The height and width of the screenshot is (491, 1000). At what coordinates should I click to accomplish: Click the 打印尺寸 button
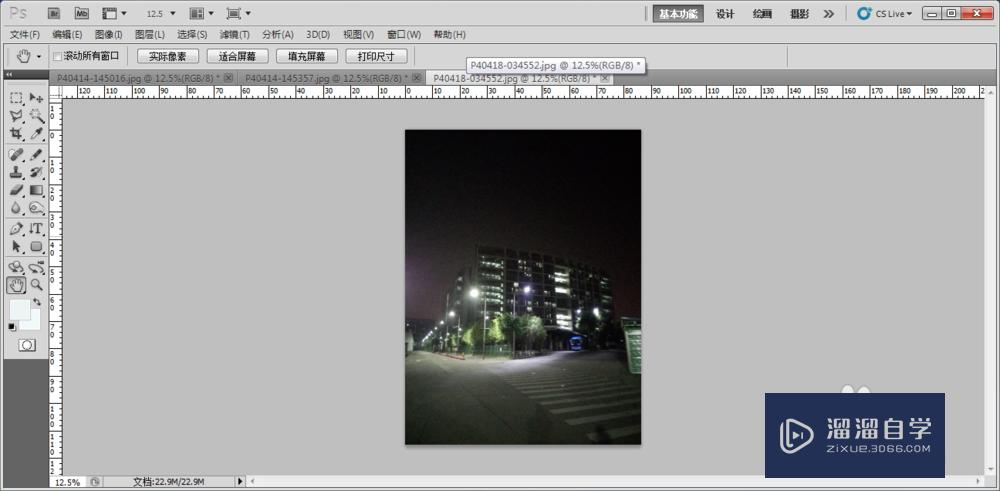coord(376,56)
